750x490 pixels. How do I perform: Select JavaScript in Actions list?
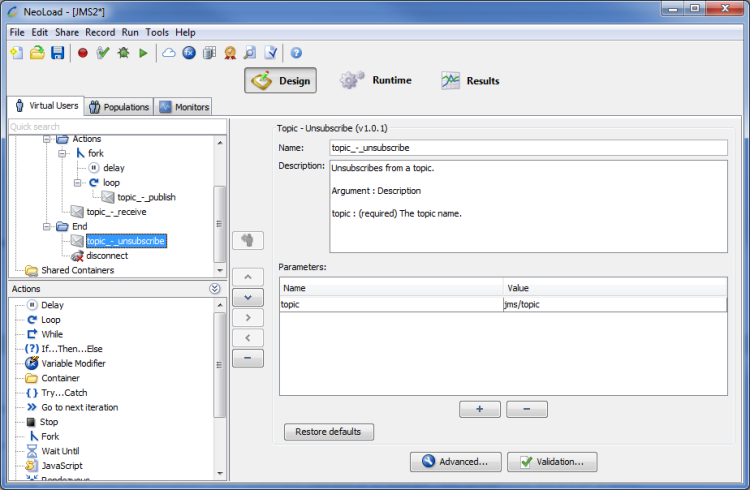(x=62, y=466)
